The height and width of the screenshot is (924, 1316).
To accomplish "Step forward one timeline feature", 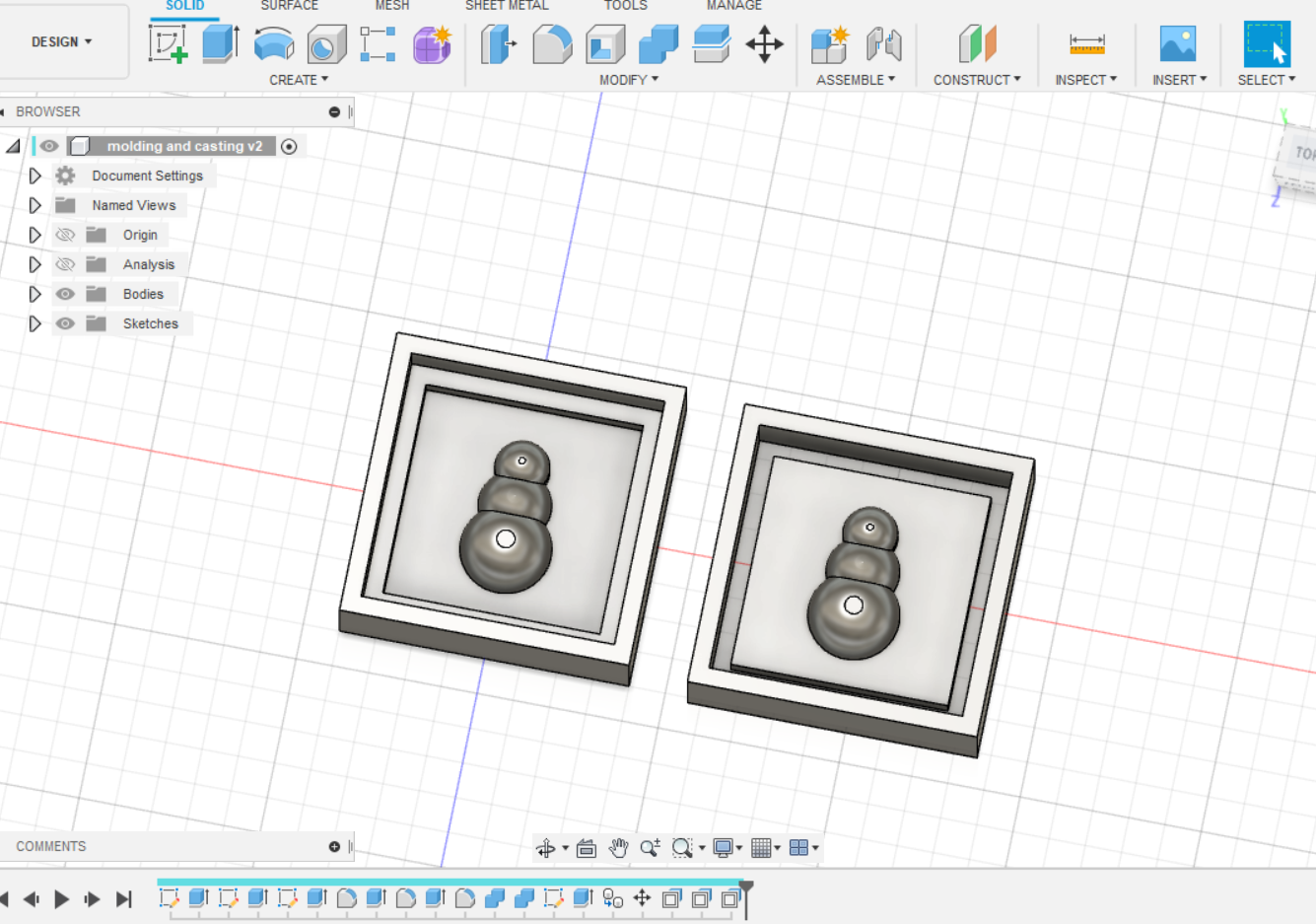I will click(x=92, y=899).
